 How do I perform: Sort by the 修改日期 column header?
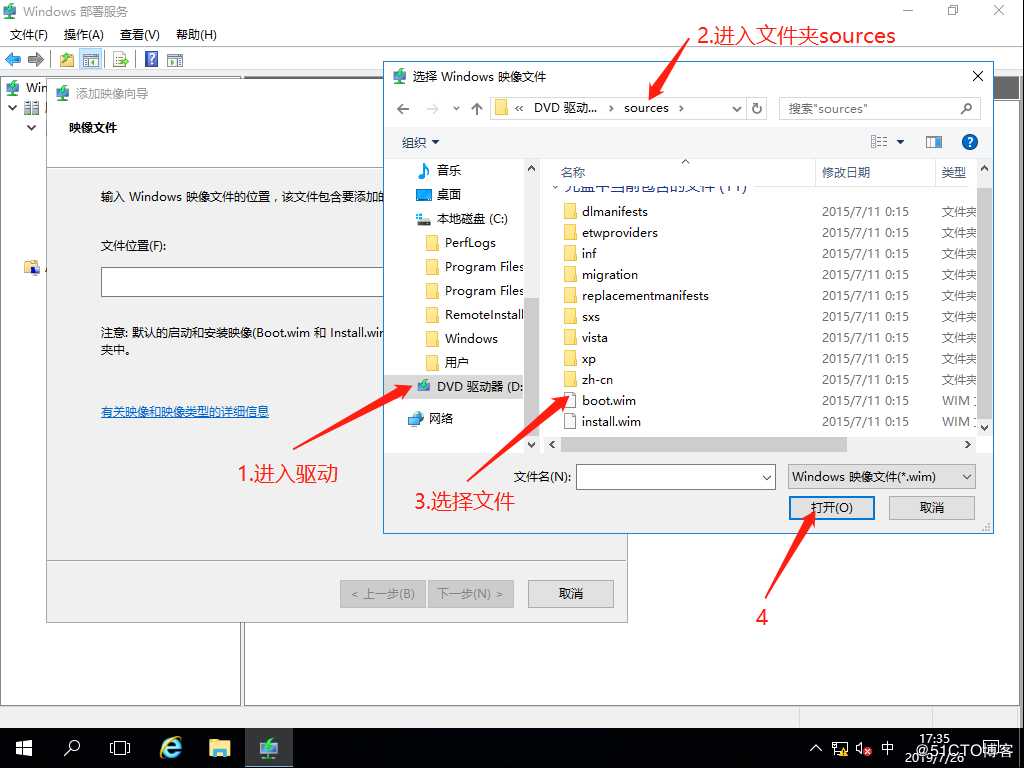pos(846,172)
